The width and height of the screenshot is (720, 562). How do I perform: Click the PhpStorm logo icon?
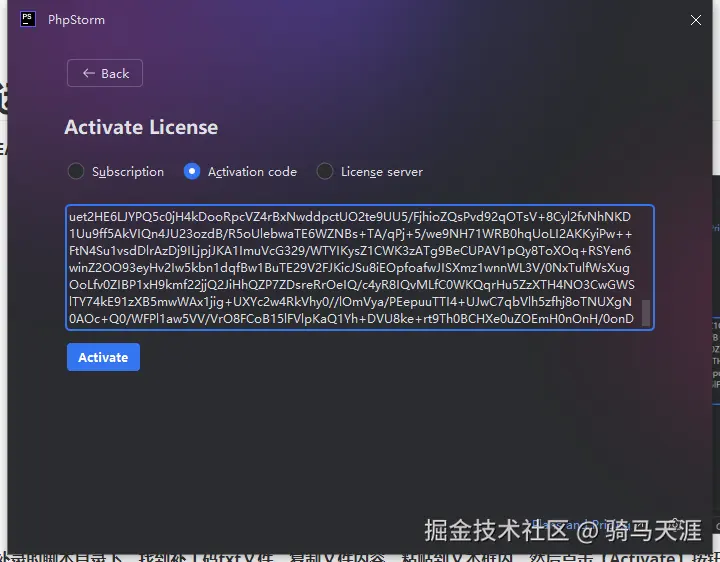[x=28, y=19]
